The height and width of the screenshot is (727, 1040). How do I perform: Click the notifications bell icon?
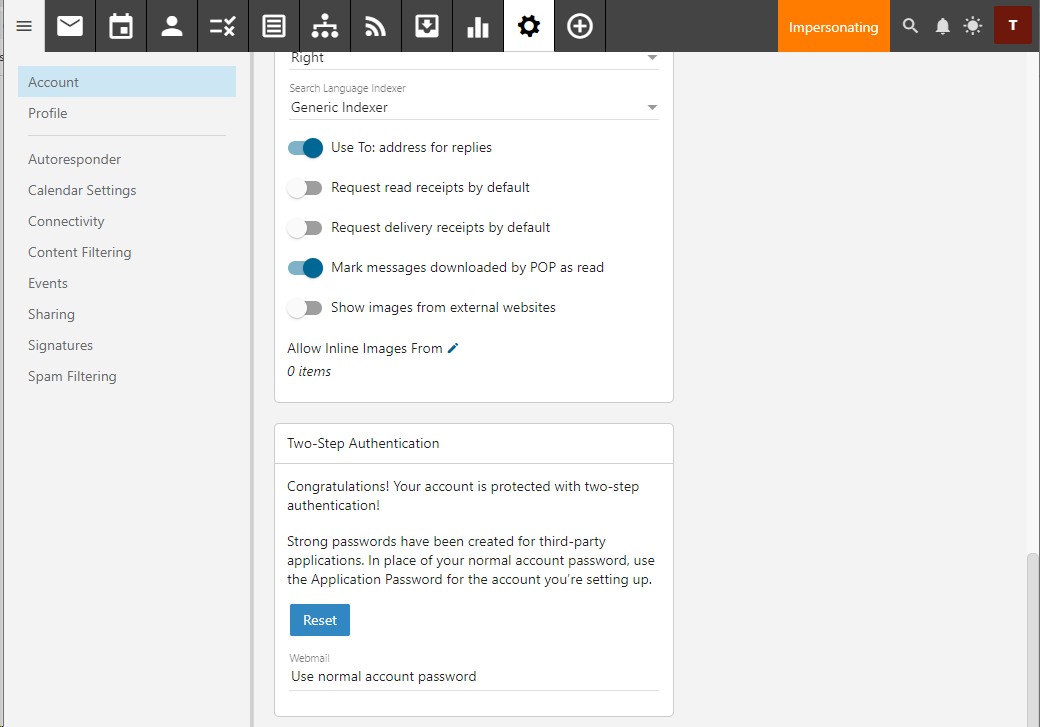coord(942,26)
